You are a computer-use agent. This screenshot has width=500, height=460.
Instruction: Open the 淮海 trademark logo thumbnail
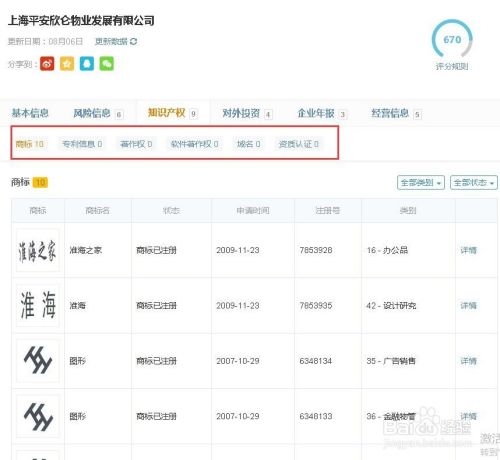(x=38, y=305)
